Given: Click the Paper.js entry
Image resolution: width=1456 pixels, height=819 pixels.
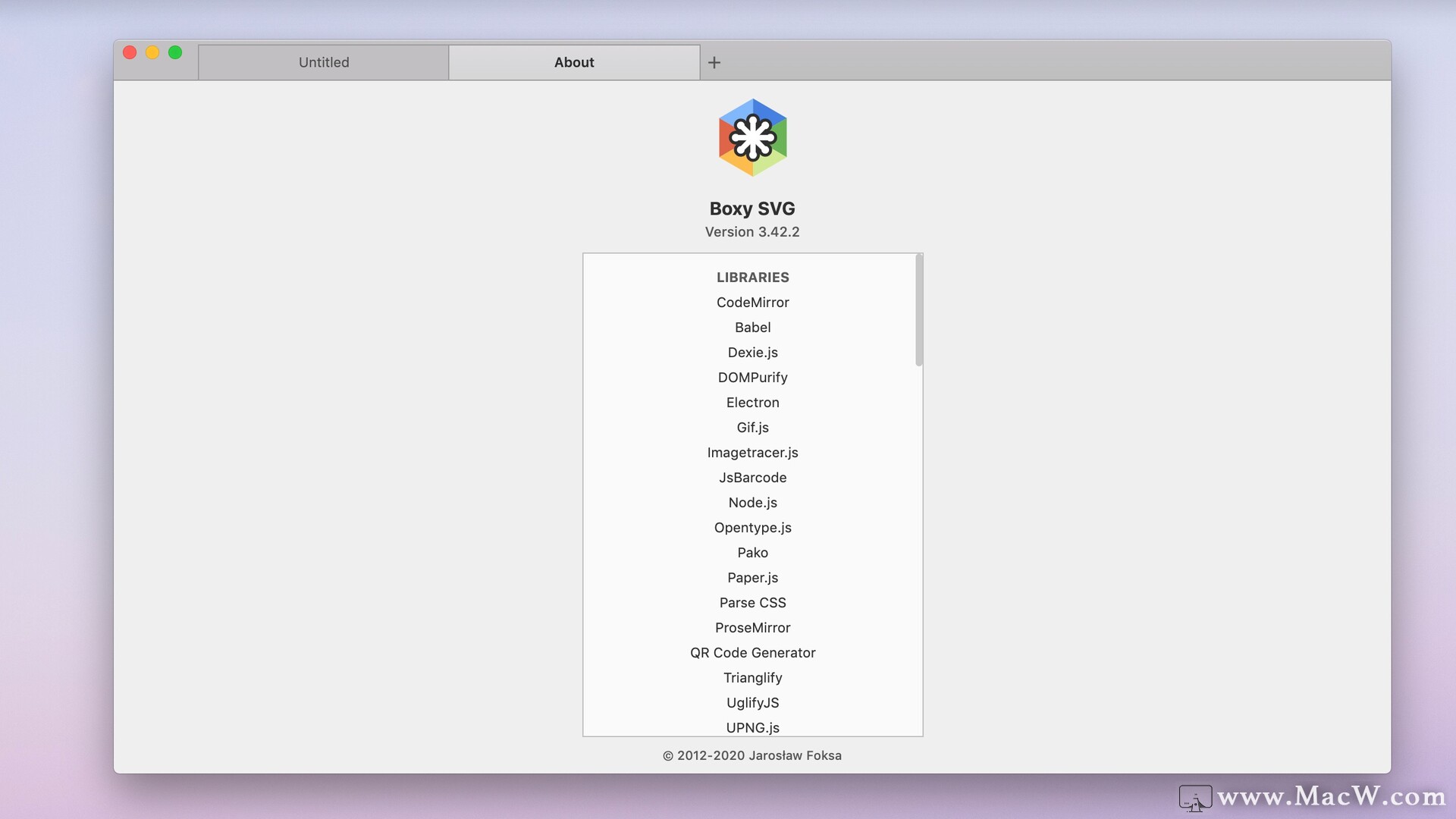Looking at the screenshot, I should coord(753,578).
